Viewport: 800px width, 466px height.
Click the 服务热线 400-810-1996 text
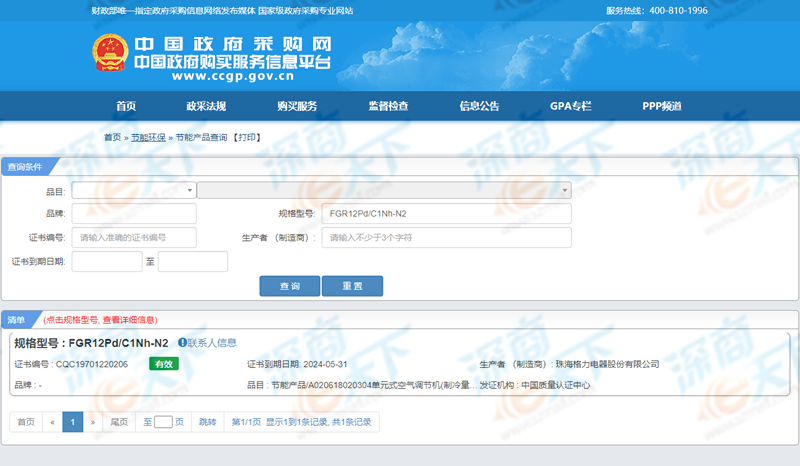click(657, 11)
